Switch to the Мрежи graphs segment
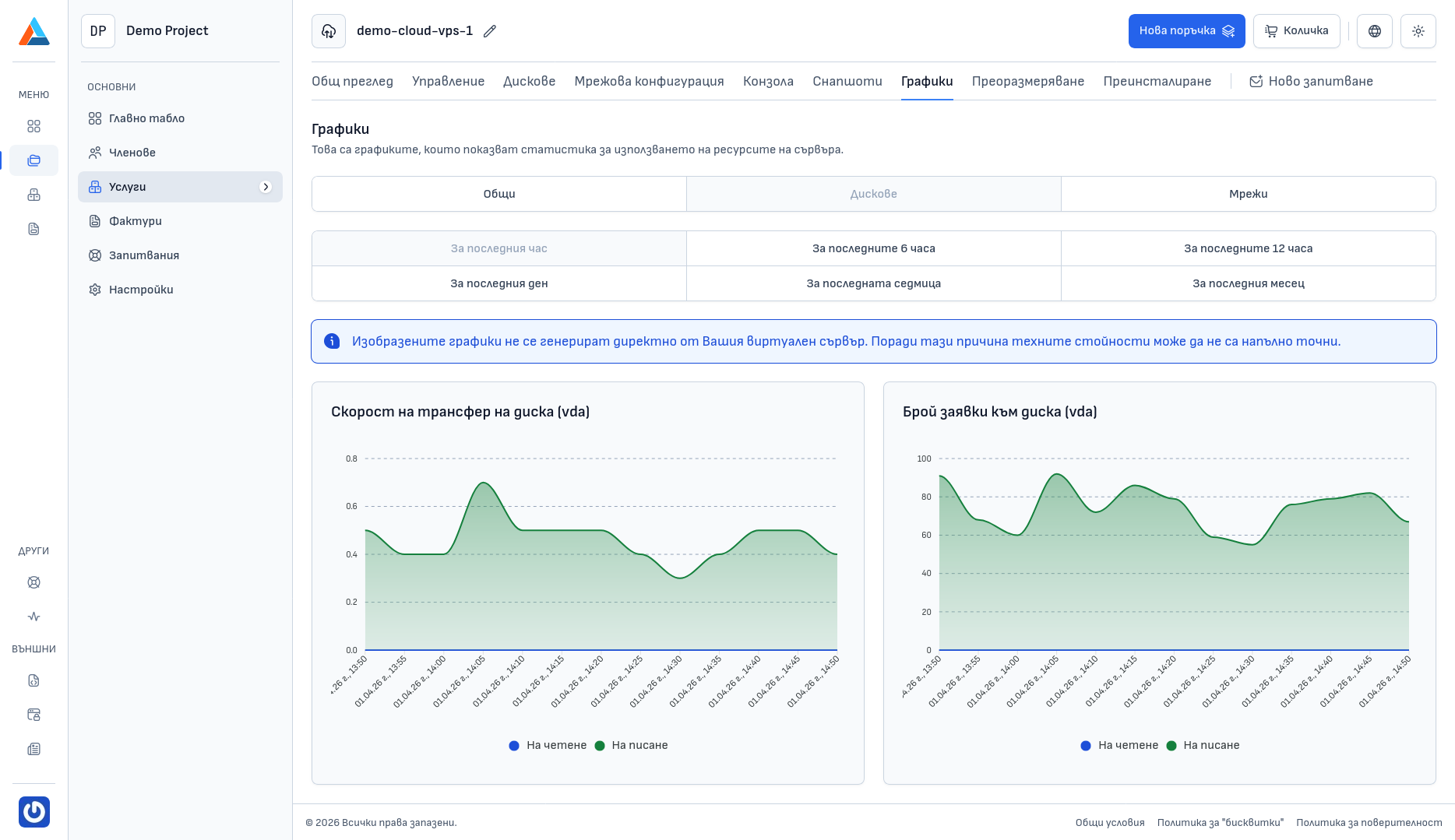Viewport: 1455px width, 840px height. [1248, 194]
